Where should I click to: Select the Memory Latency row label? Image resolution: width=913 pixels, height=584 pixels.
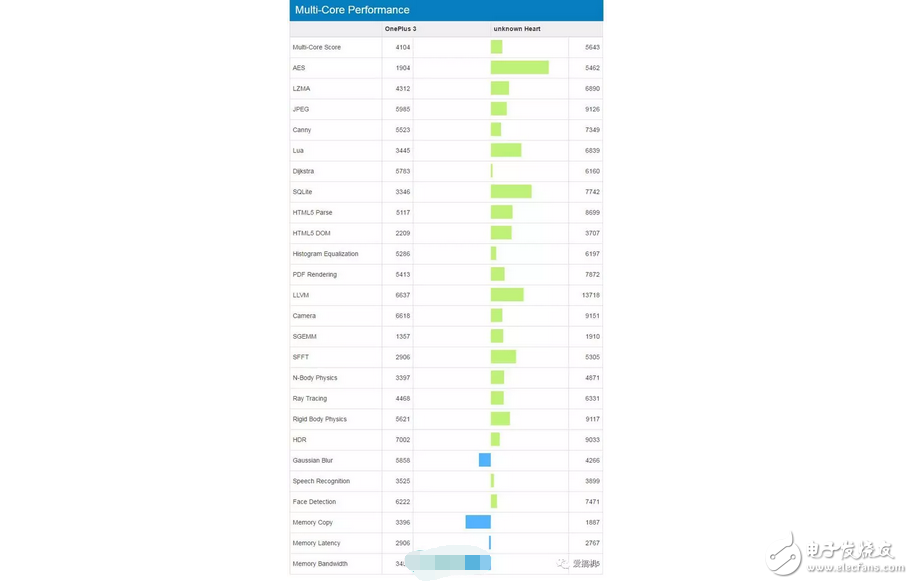coord(316,543)
